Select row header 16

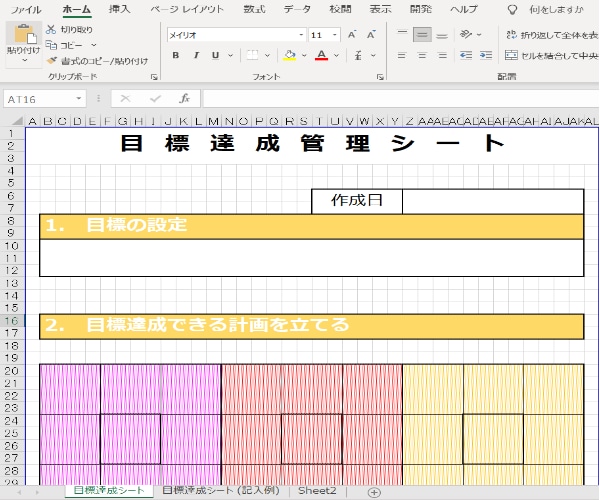(x=12, y=321)
